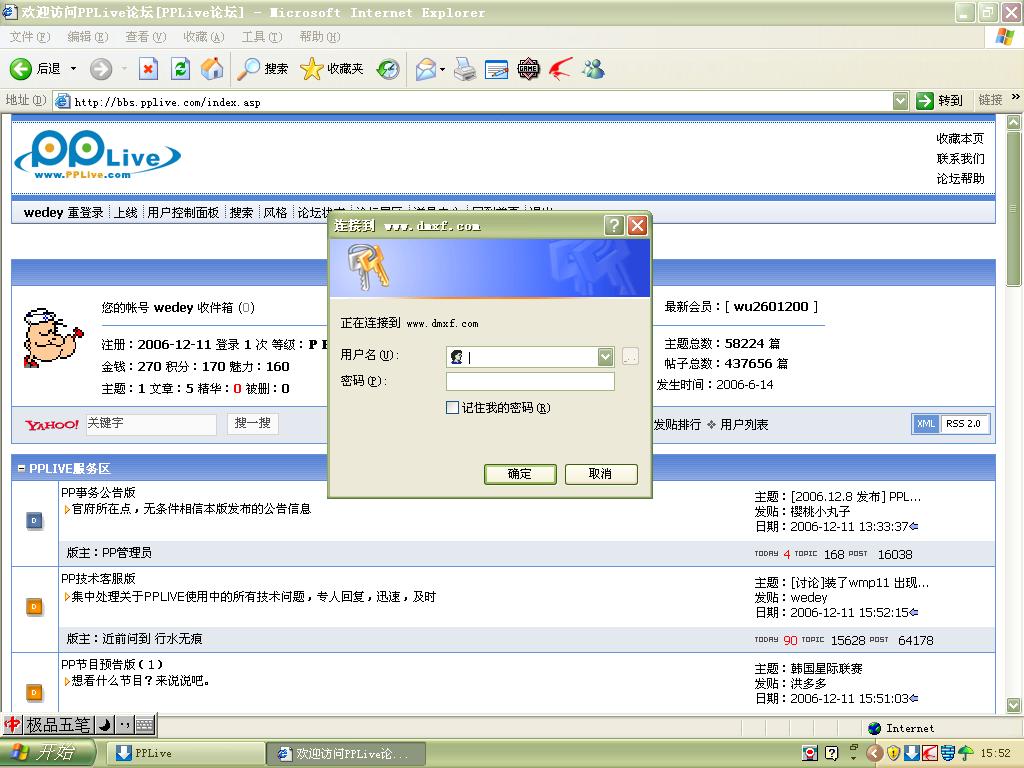The height and width of the screenshot is (768, 1024).
Task: Collapse the PPLIVE服务区 section
Action: [x=22, y=468]
